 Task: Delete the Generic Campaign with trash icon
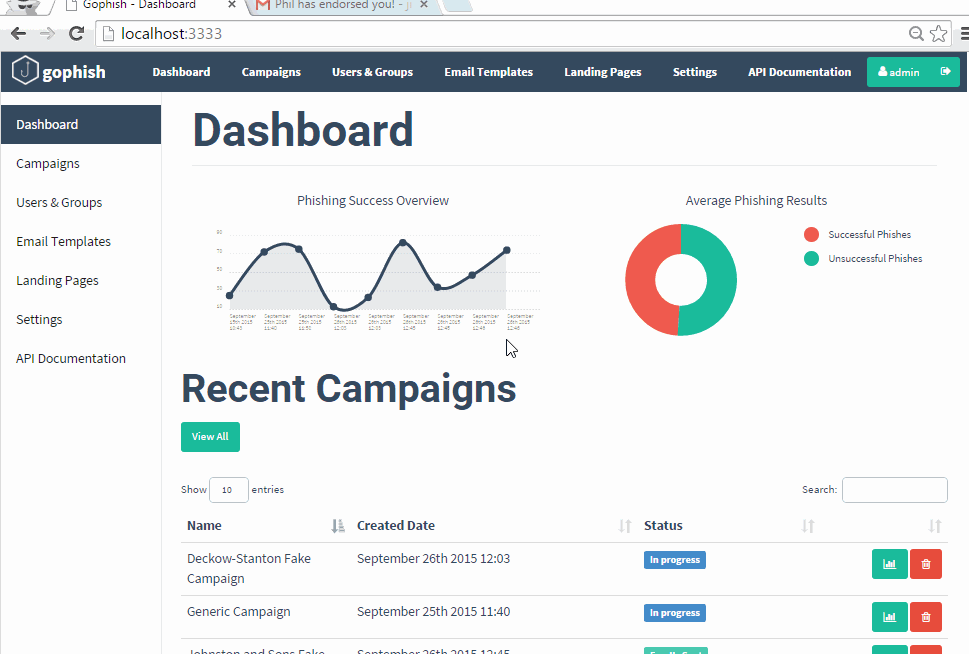[925, 617]
